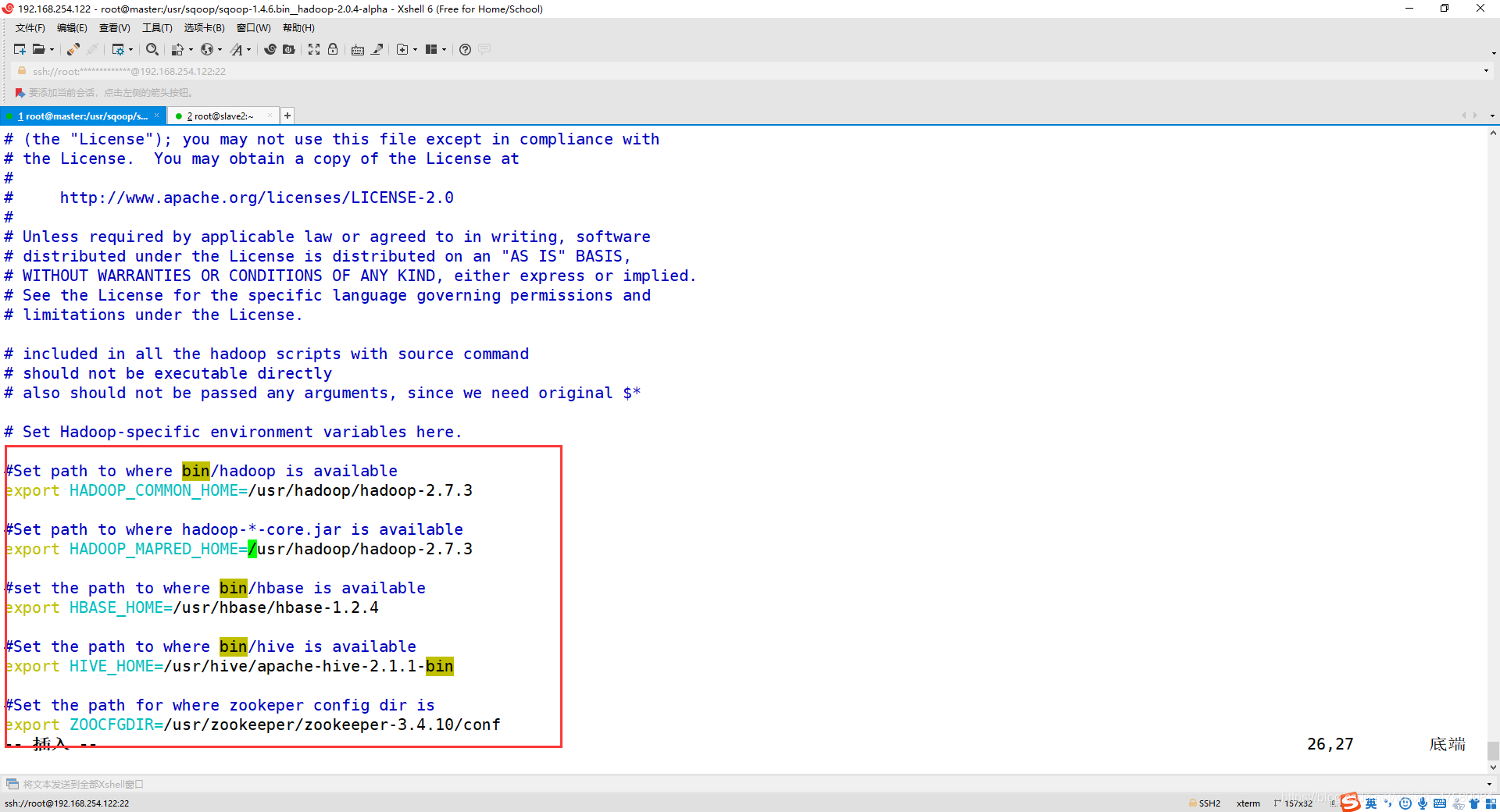The width and height of the screenshot is (1500, 812).
Task: Click the Sogou input method S icon
Action: coord(1350,802)
